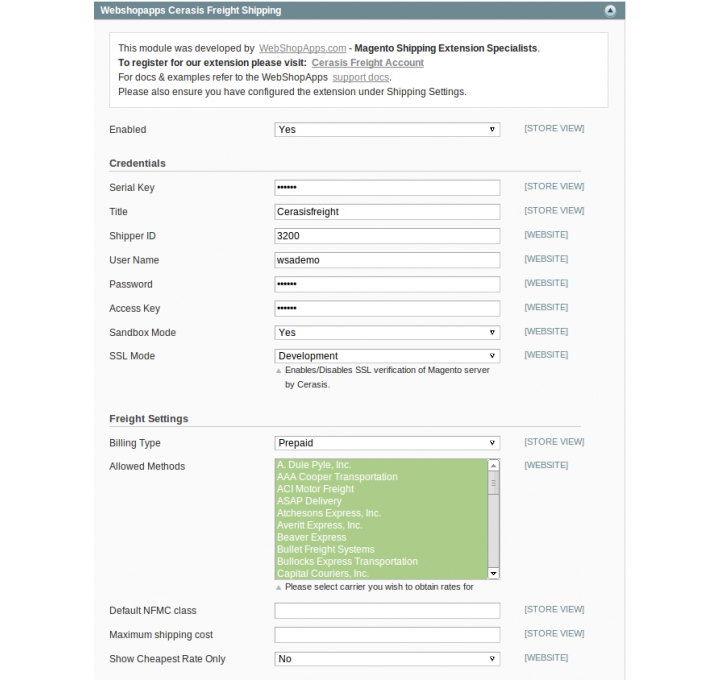The height and width of the screenshot is (680, 725).
Task: Select Capital Couriers, Inc. carrier
Action: pos(381,573)
